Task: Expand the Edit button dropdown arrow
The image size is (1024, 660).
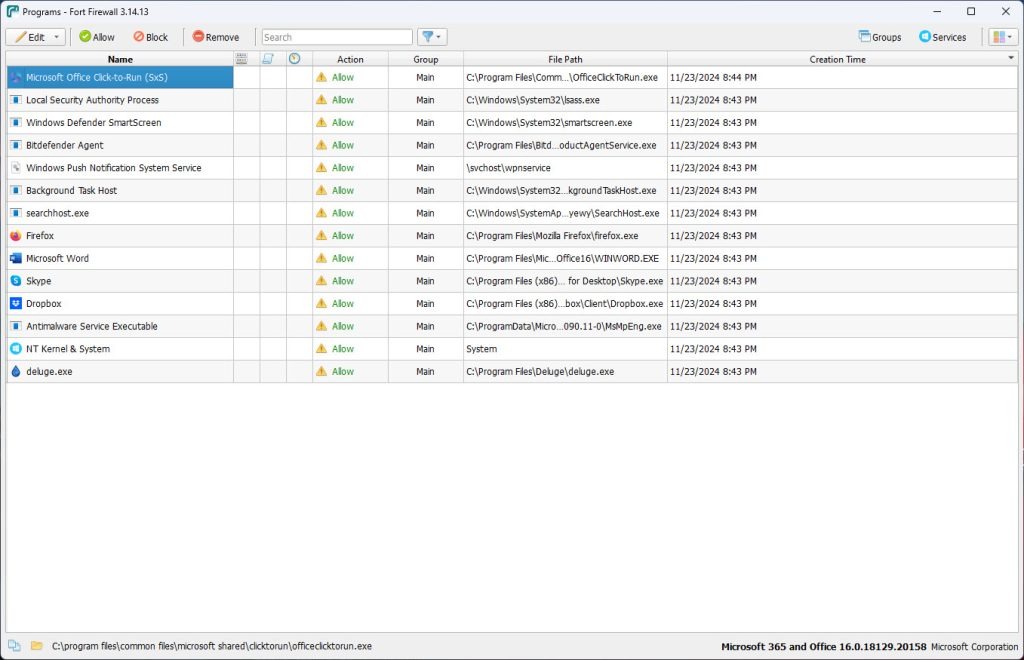Action: [x=56, y=37]
